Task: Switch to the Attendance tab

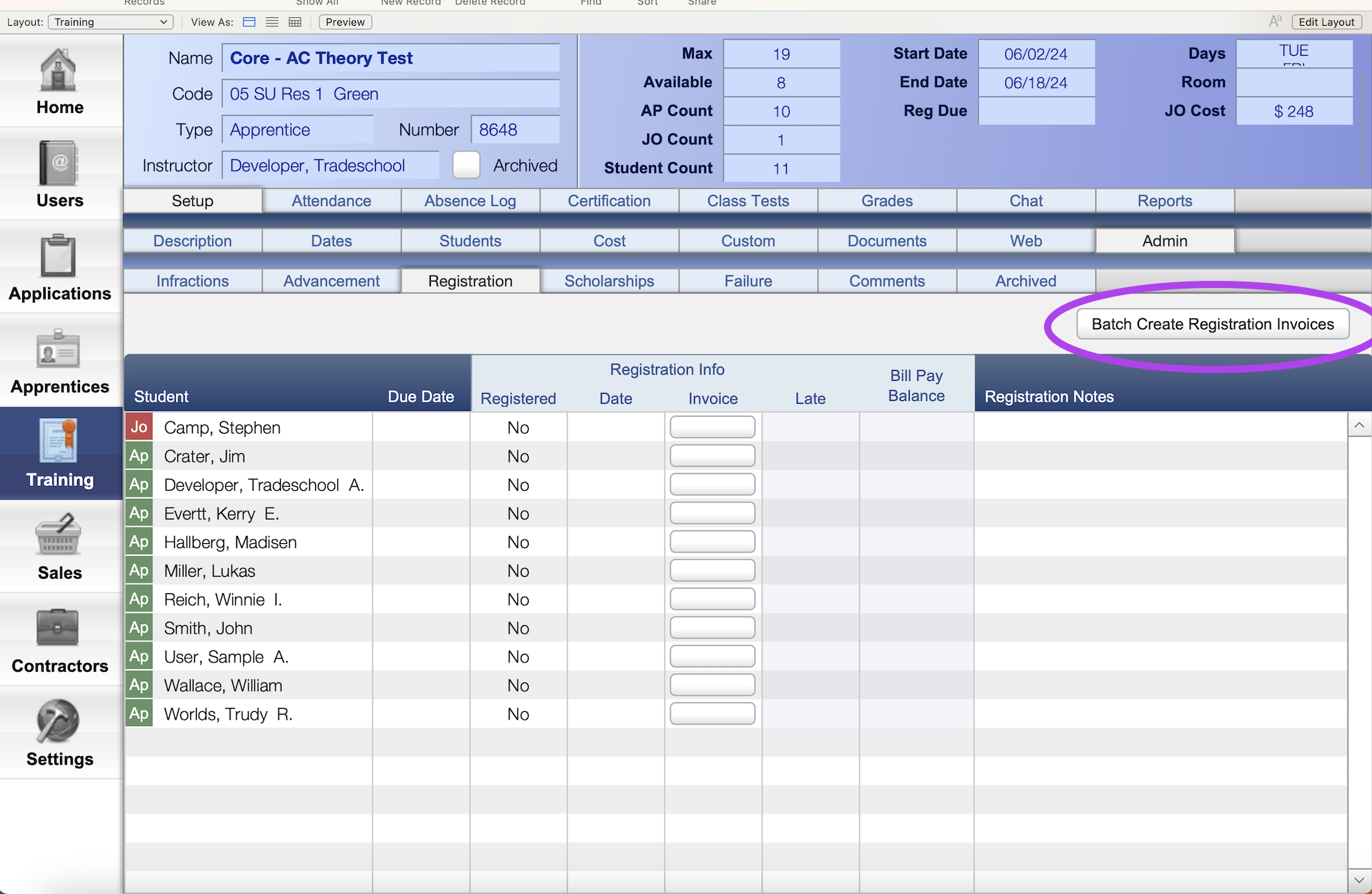Action: coord(330,201)
